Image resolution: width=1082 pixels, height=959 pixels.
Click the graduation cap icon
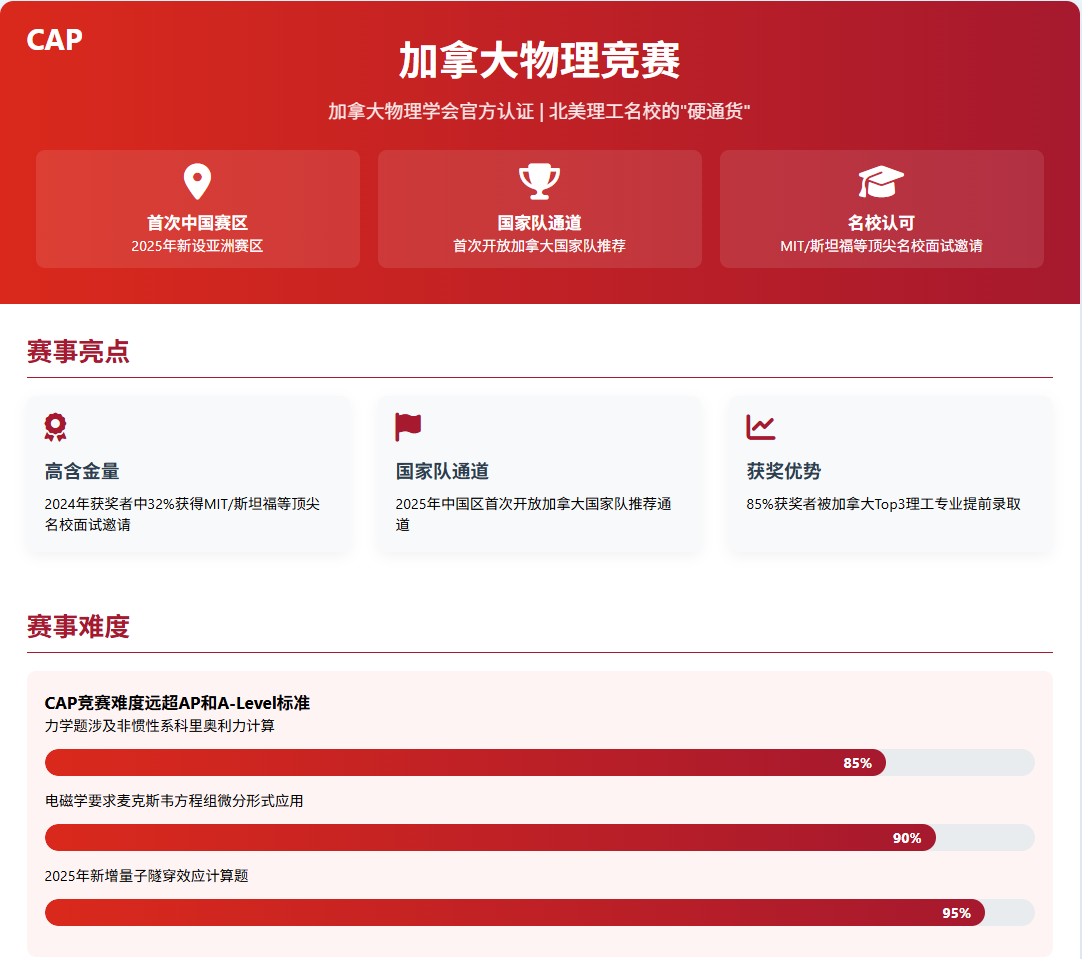(881, 181)
